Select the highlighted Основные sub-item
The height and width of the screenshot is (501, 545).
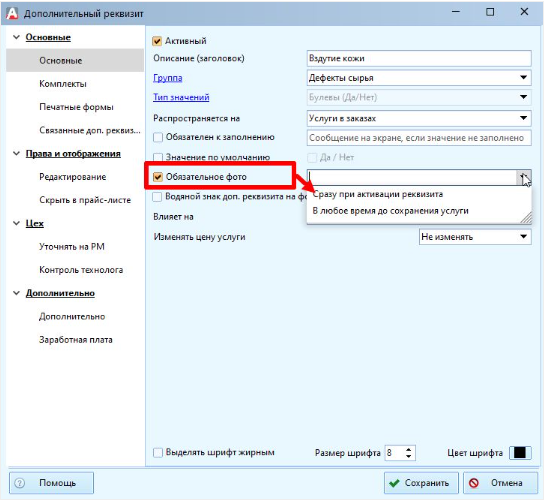tap(75, 60)
